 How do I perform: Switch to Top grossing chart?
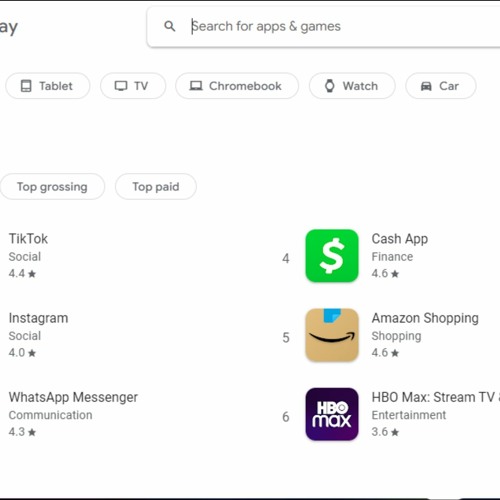click(52, 187)
